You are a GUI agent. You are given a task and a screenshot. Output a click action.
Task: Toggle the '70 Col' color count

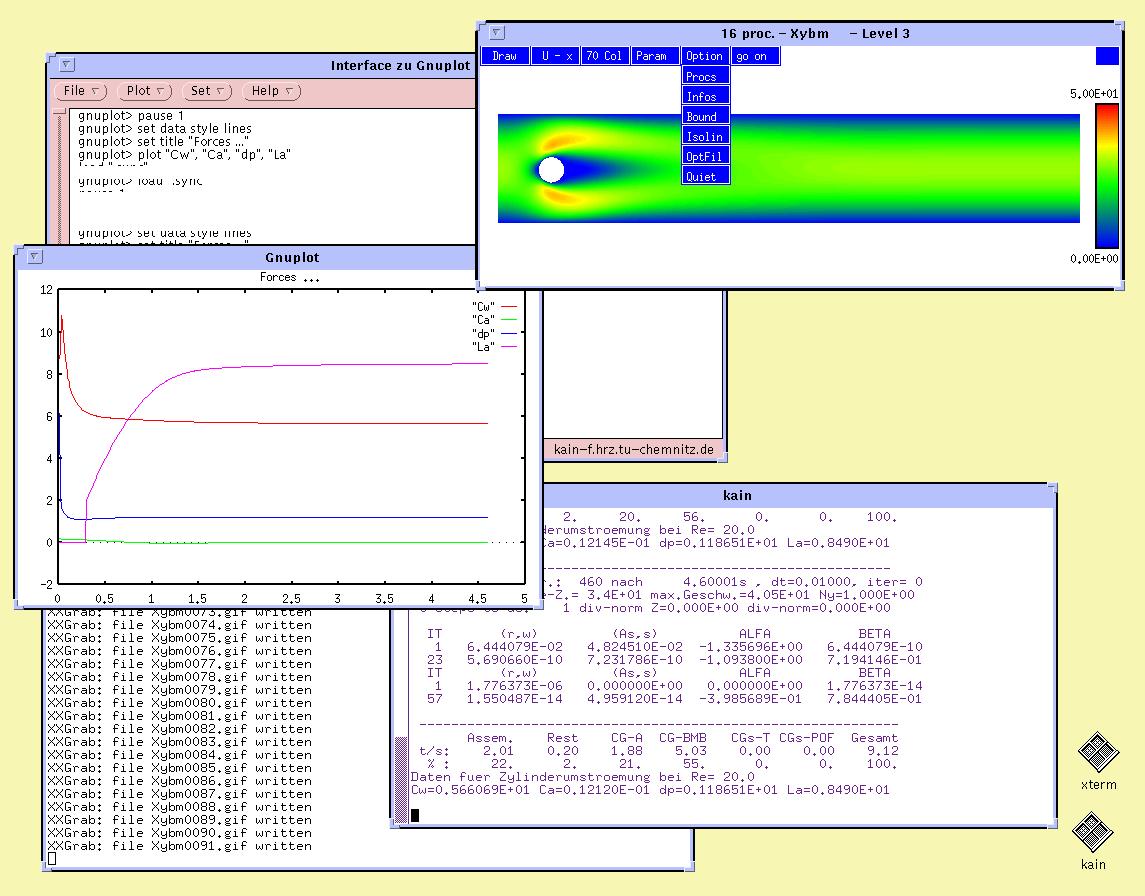point(605,56)
